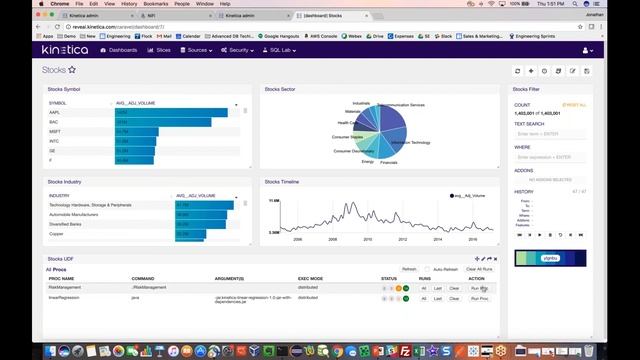Click the add-slice plus icon in dashboard toolbar
Viewport: 640px width, 360px height.
click(531, 71)
